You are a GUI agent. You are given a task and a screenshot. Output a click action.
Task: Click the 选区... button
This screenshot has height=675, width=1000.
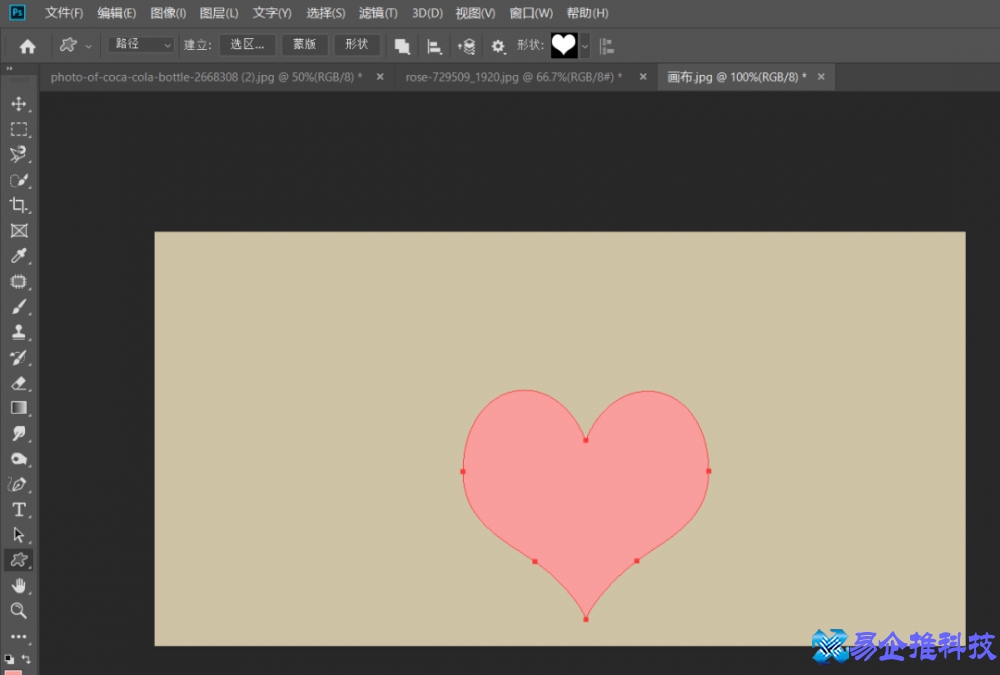(x=247, y=45)
